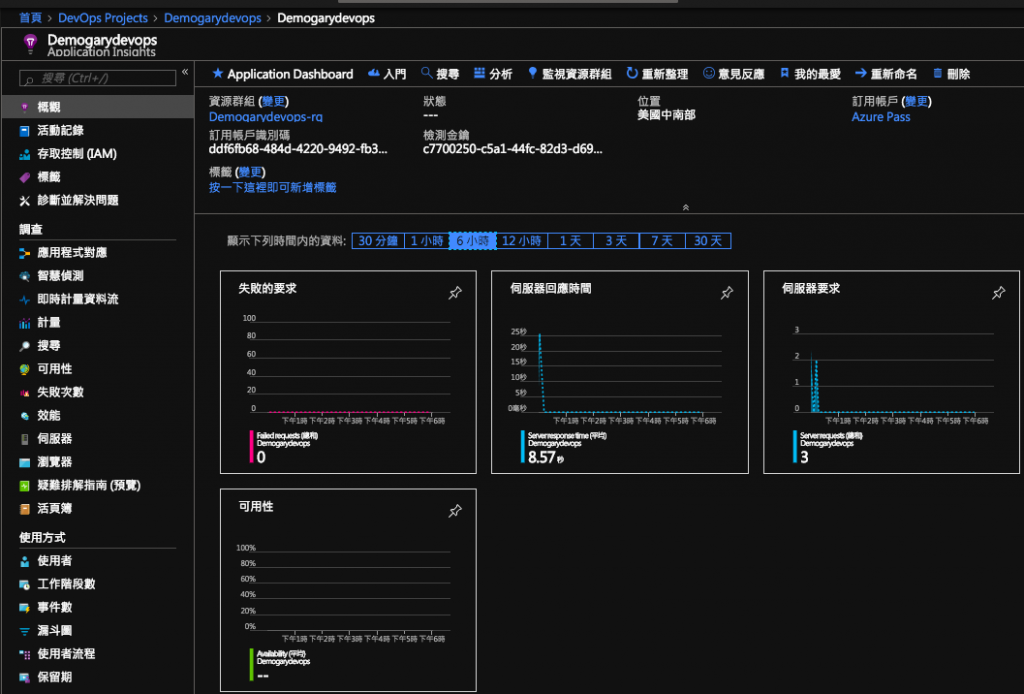This screenshot has height=694, width=1024.
Task: Click the 入門 cloud icon
Action: 374,73
